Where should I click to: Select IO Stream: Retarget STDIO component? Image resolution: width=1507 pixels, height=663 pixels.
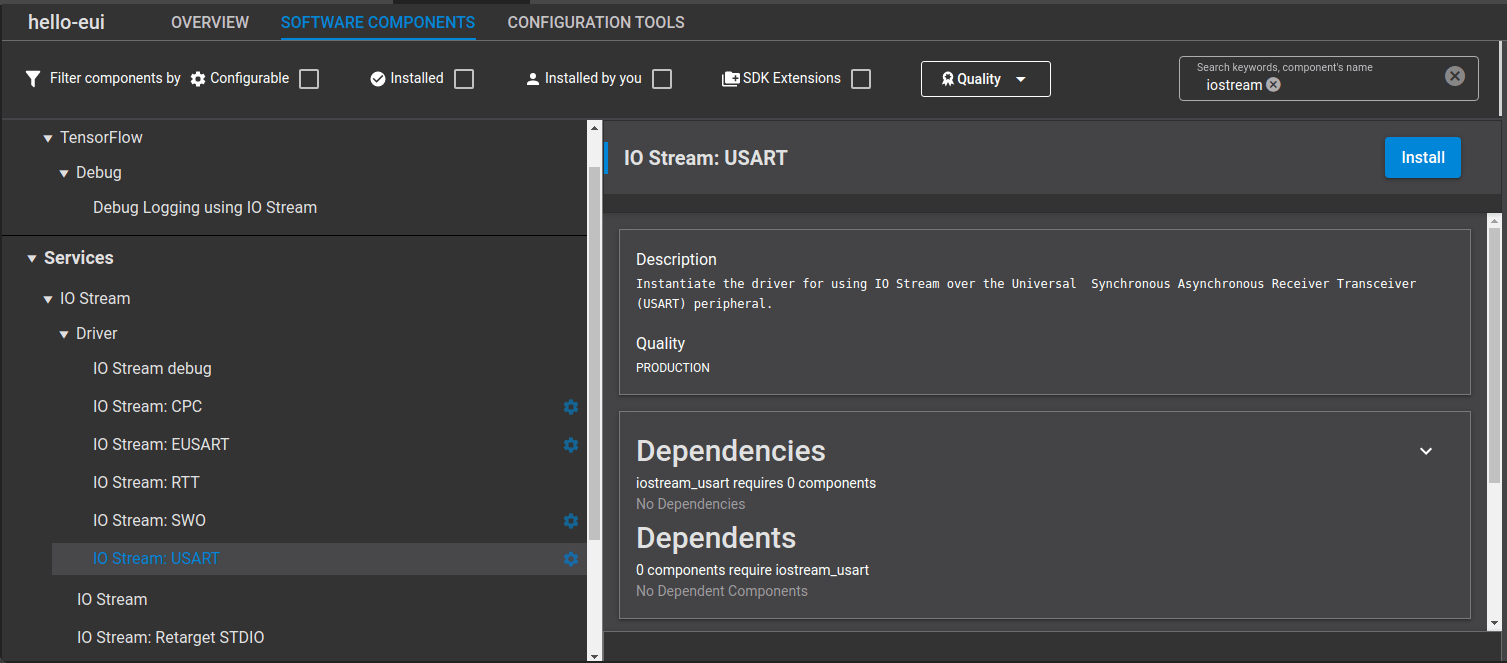pyautogui.click(x=170, y=637)
